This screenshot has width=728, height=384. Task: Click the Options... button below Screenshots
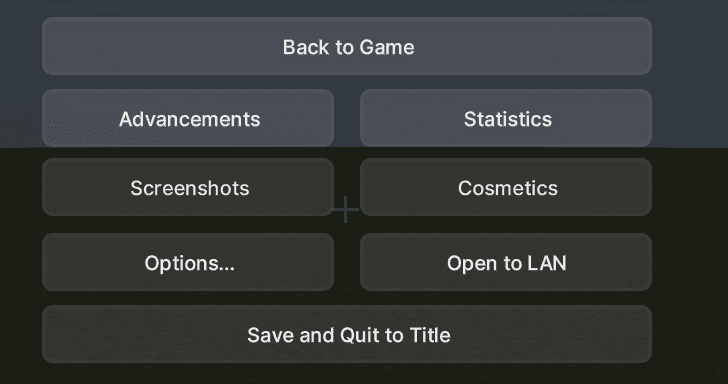188,262
